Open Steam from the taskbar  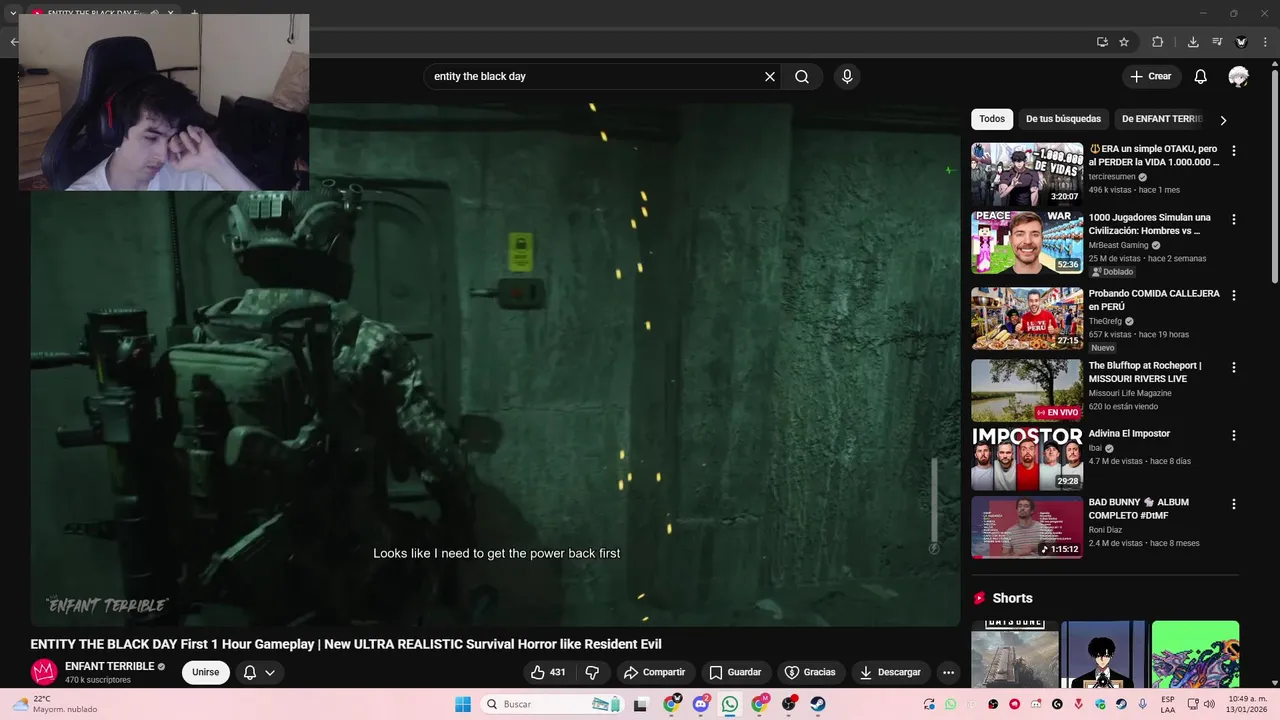pyautogui.click(x=817, y=704)
